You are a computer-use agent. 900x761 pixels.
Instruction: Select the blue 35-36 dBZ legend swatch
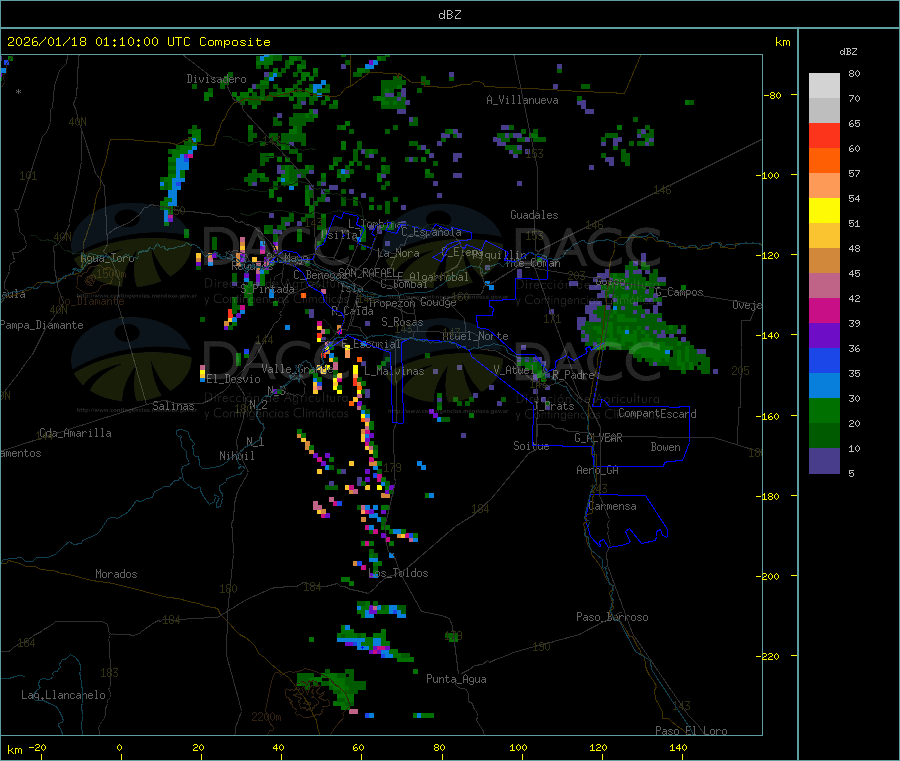tap(824, 360)
